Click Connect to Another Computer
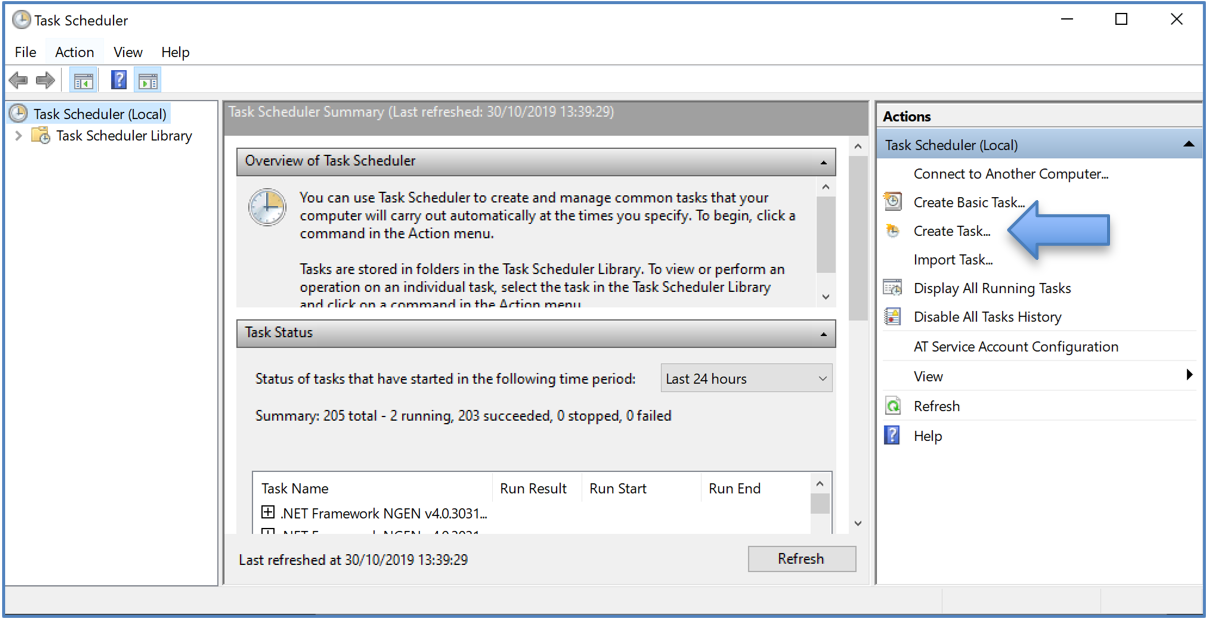Image resolution: width=1206 pixels, height=619 pixels. [x=1010, y=173]
